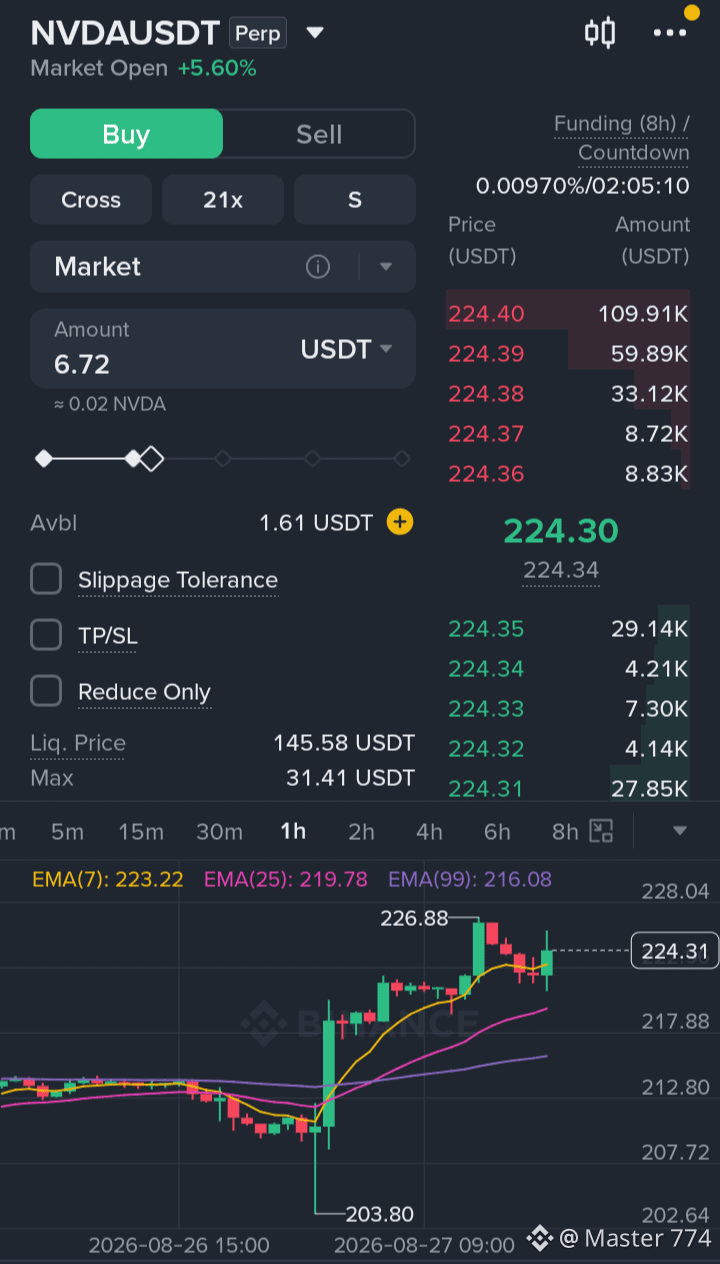This screenshot has width=720, height=1264.
Task: Tap the TP/SL label text
Action: point(107,636)
